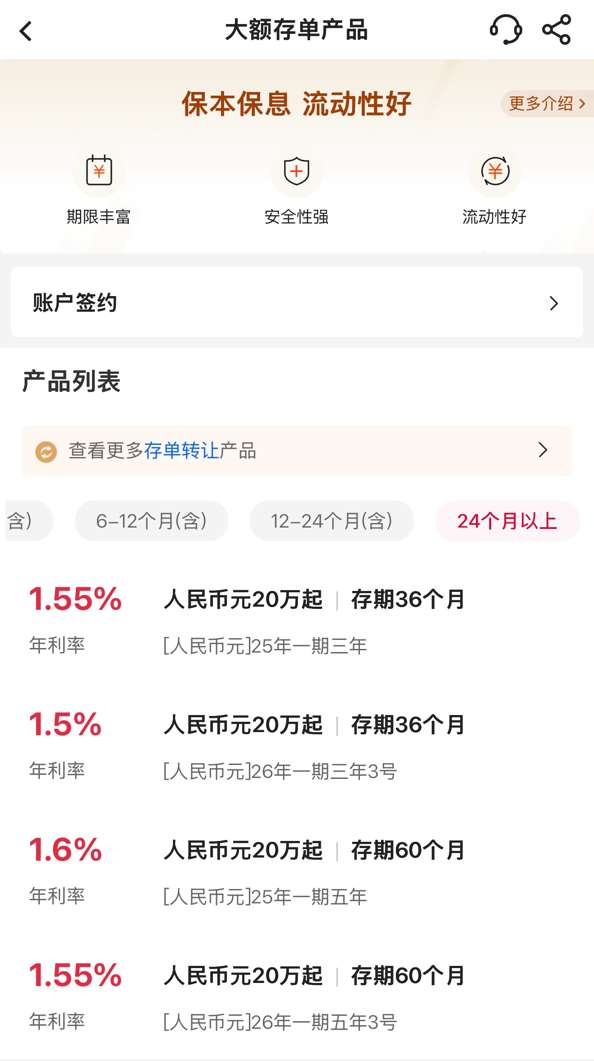Image resolution: width=594 pixels, height=1061 pixels.
Task: Select the partially hidden leftmost term filter
Action: click(x=28, y=521)
